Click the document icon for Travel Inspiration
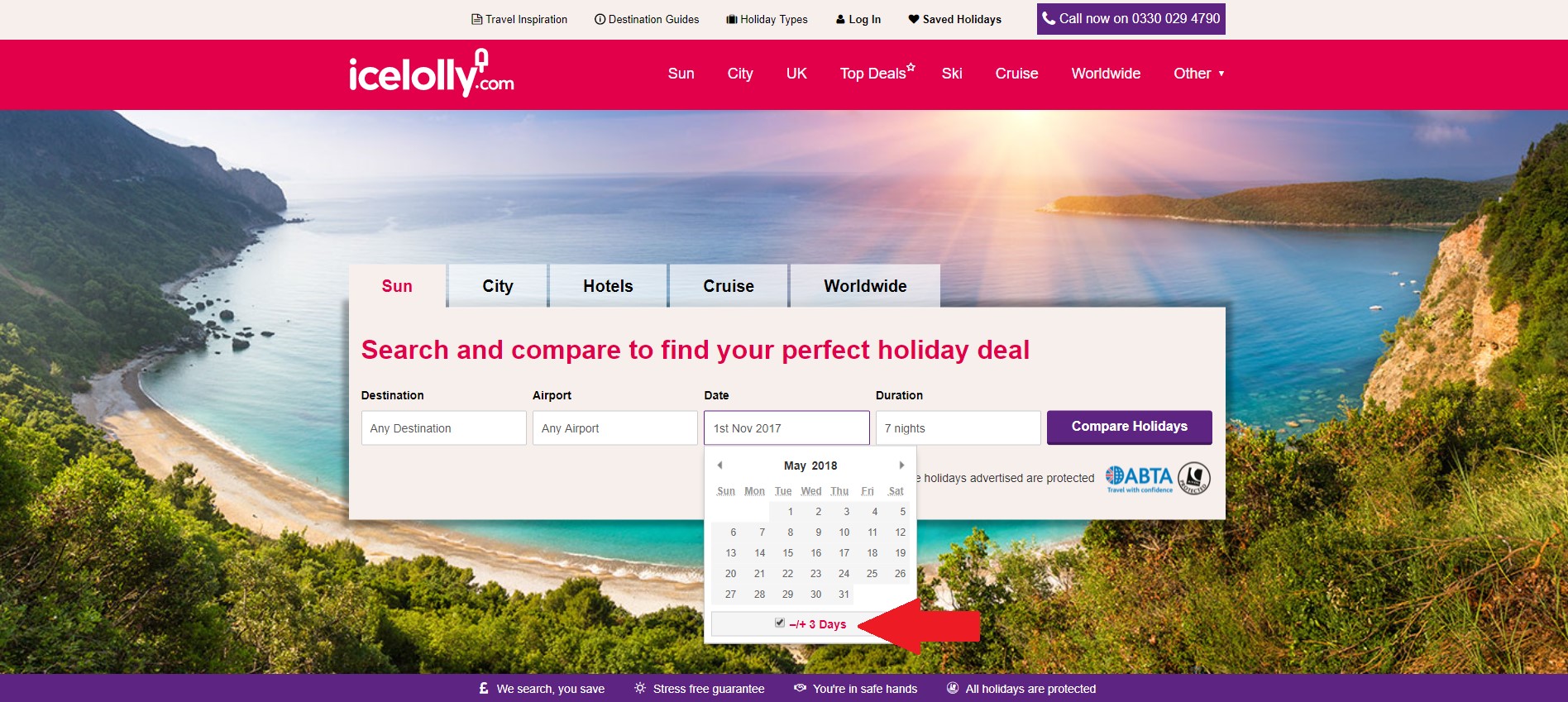 476,19
